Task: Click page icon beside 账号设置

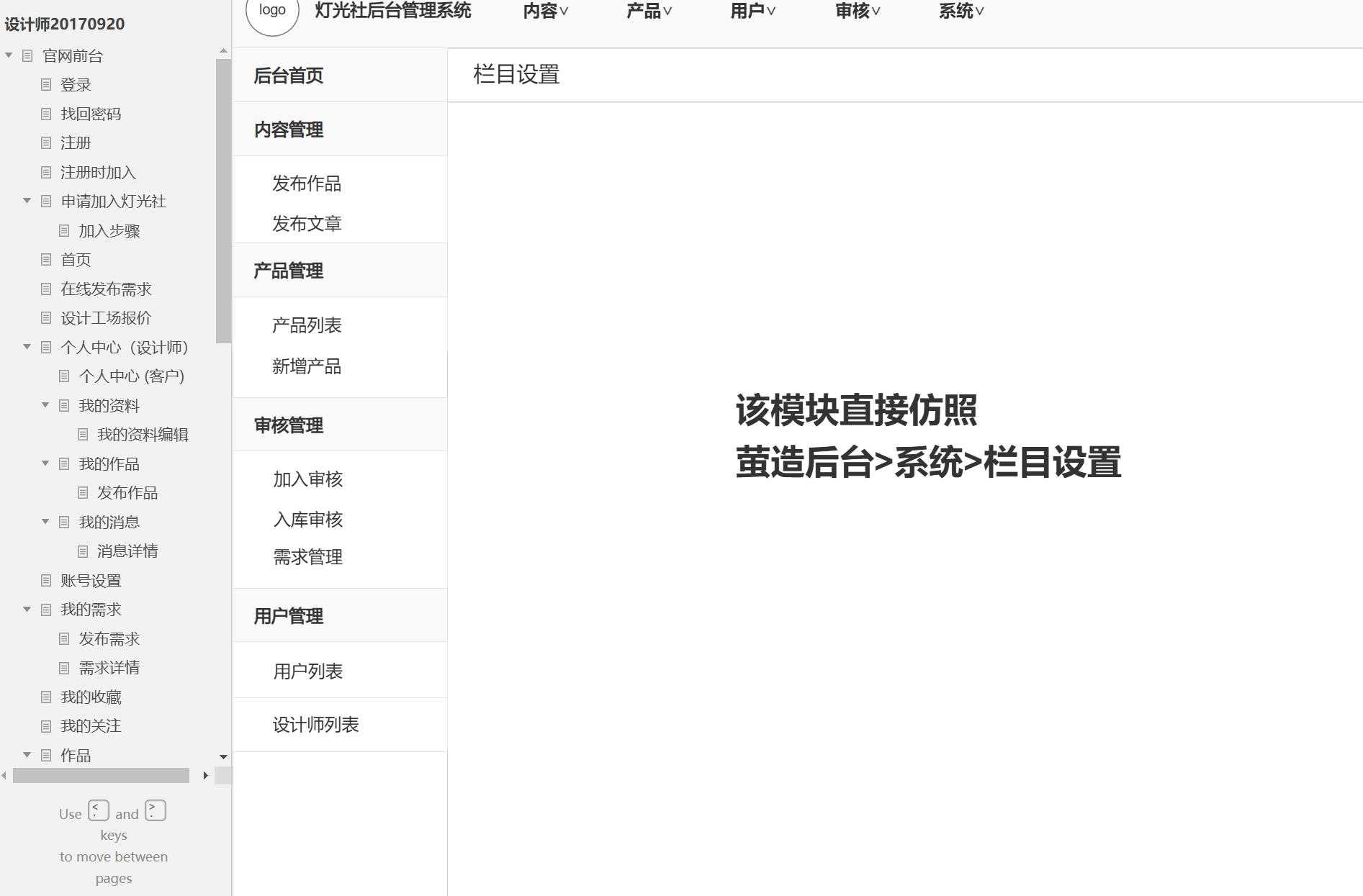Action: pyautogui.click(x=46, y=580)
